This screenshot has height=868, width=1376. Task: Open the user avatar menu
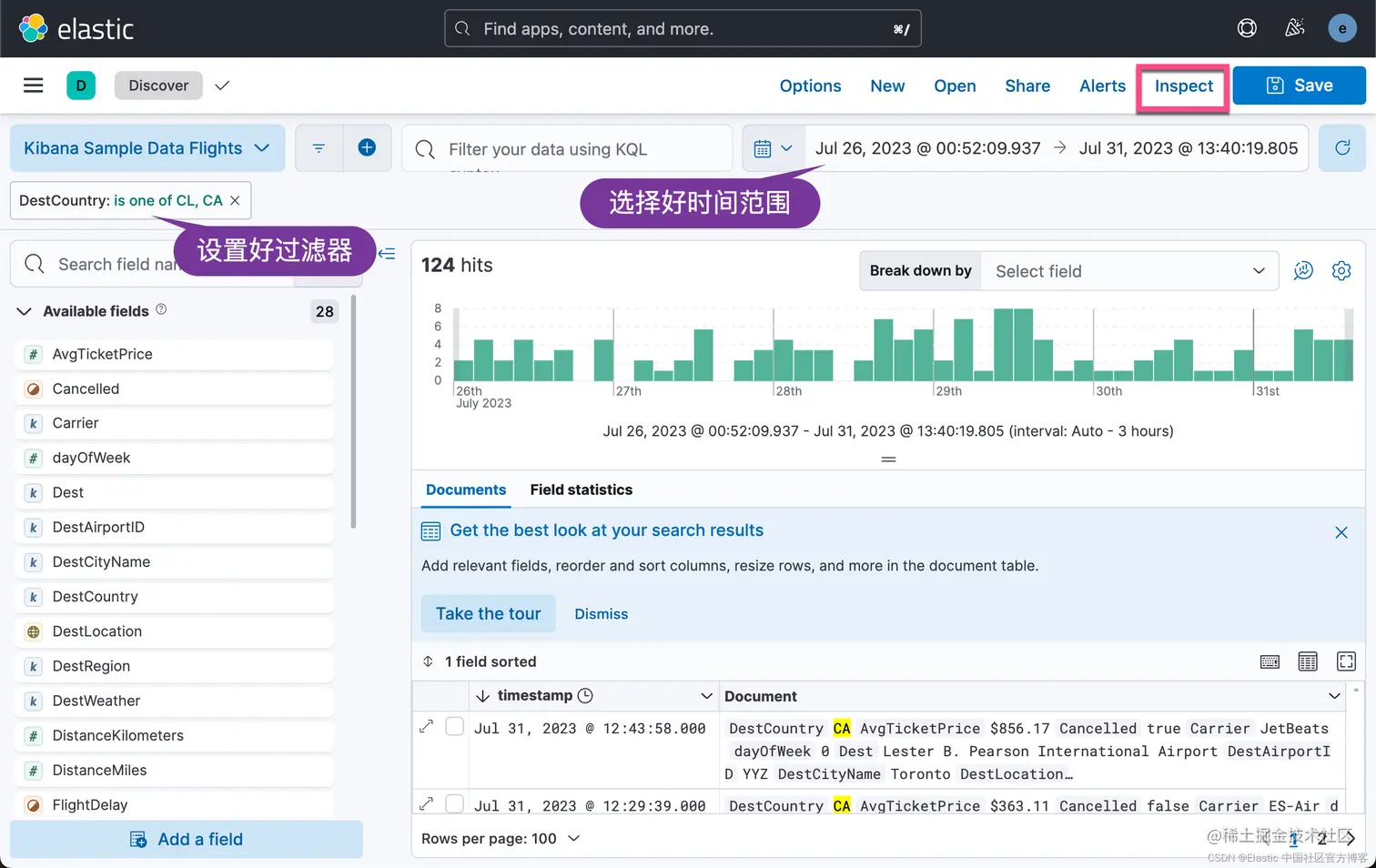[1342, 28]
